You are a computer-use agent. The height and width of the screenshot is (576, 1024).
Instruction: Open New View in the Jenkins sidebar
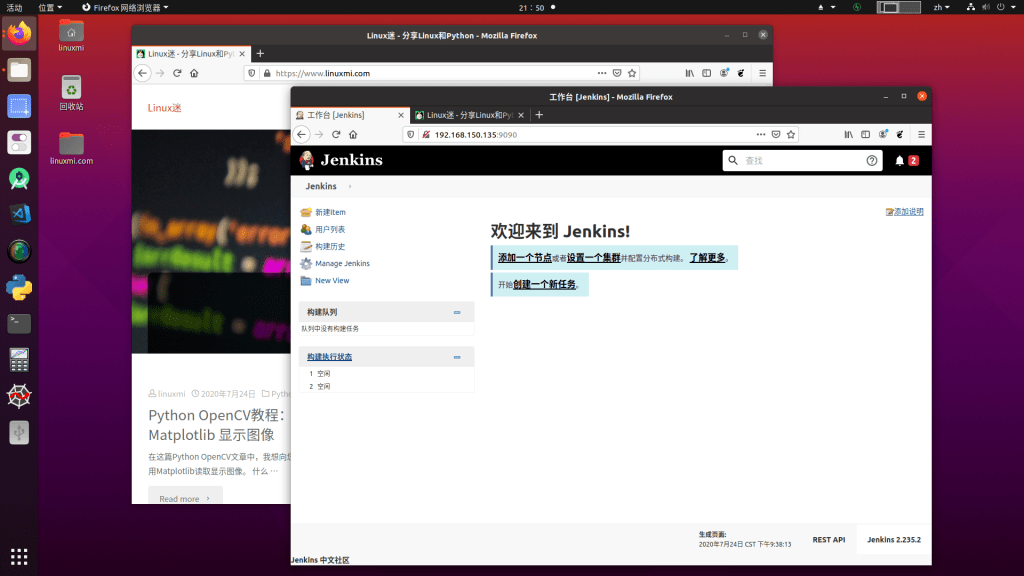[332, 280]
